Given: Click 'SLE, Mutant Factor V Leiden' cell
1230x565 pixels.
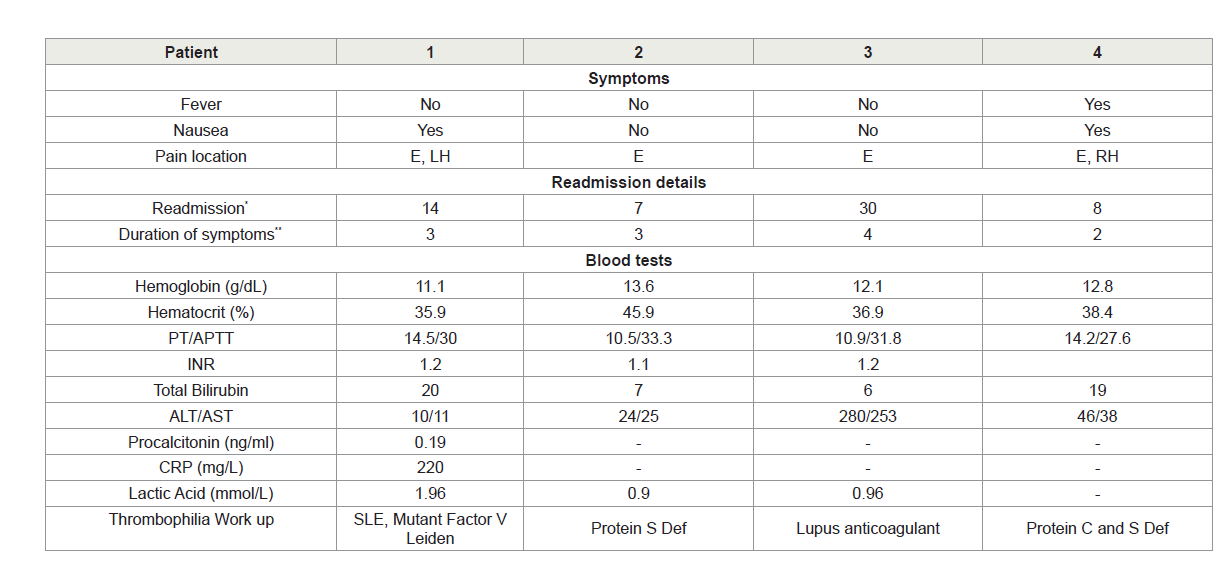Looking at the screenshot, I should pyautogui.click(x=430, y=528).
